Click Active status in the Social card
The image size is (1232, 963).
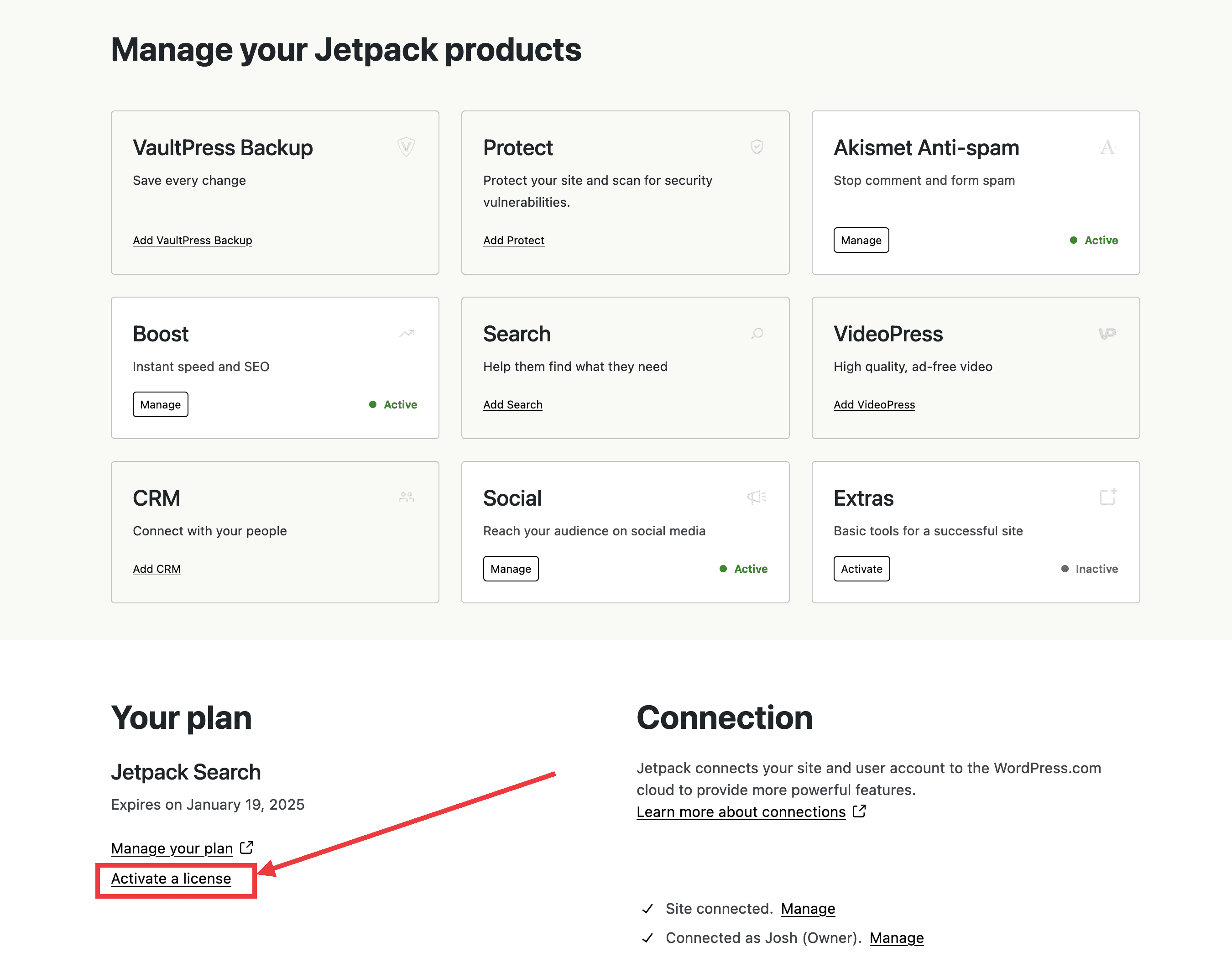[743, 569]
